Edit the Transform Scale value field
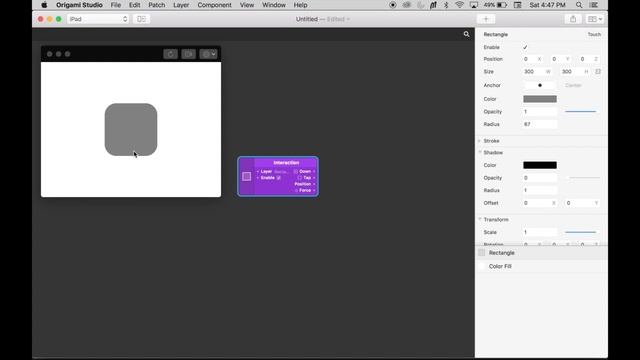The image size is (640, 360). point(540,232)
